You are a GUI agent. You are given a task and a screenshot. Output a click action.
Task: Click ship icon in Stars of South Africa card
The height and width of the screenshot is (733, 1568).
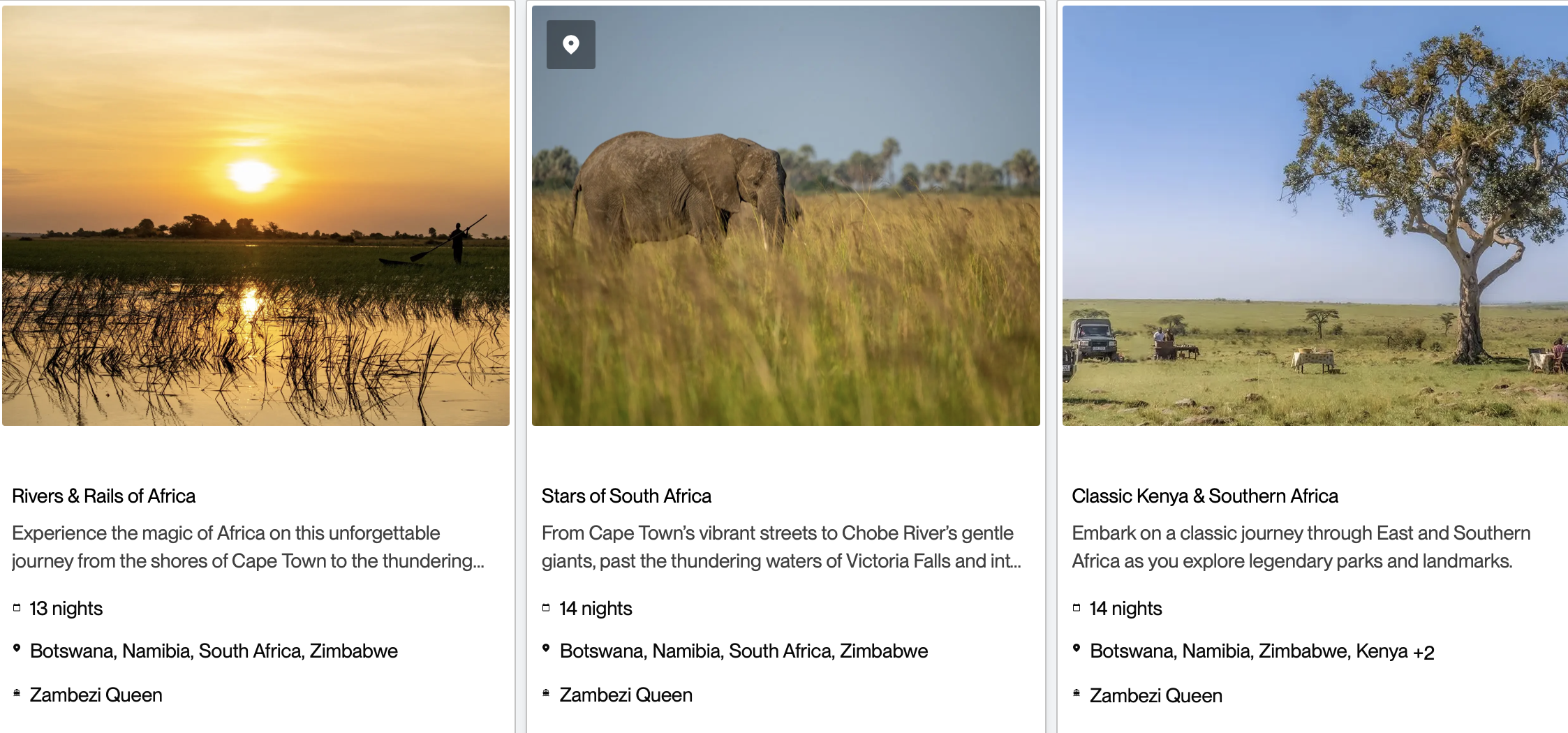pos(546,693)
